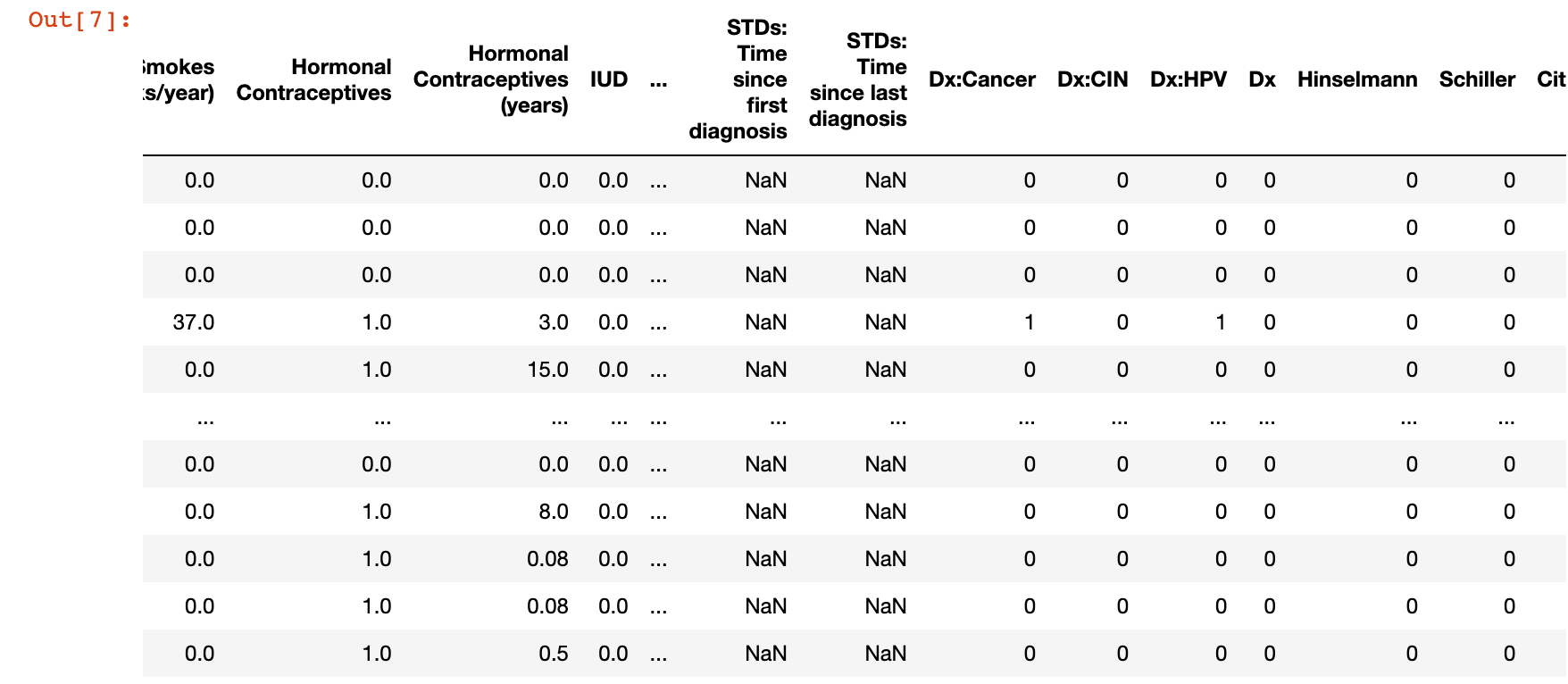The width and height of the screenshot is (1568, 684).
Task: Select the Schiller column header
Action: tap(1477, 79)
